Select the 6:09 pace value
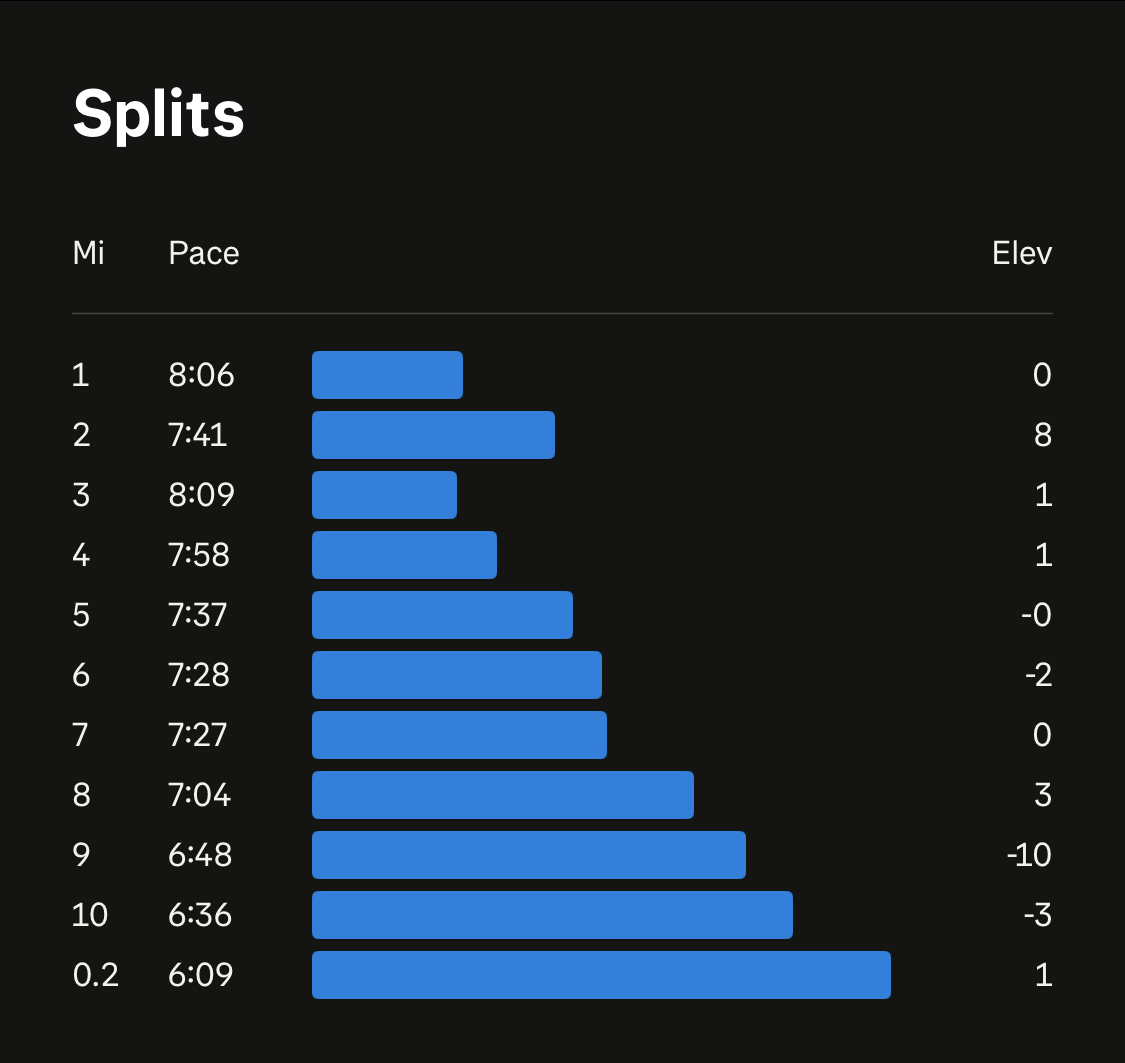This screenshot has width=1125, height=1063. pyautogui.click(x=201, y=975)
